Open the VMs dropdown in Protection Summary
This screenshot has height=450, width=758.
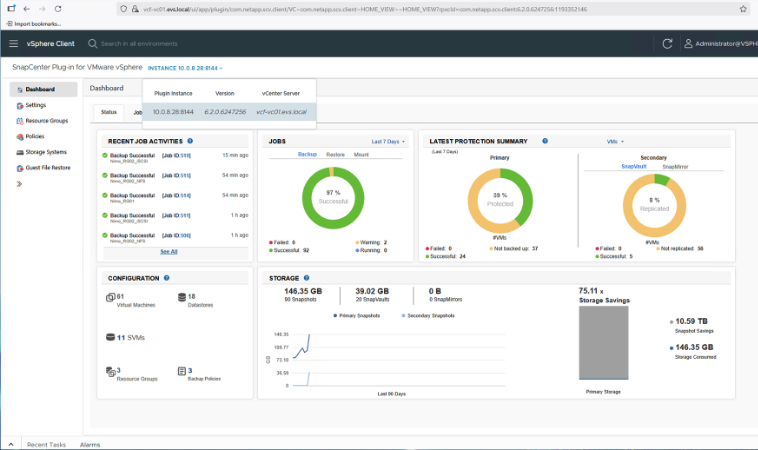(614, 142)
